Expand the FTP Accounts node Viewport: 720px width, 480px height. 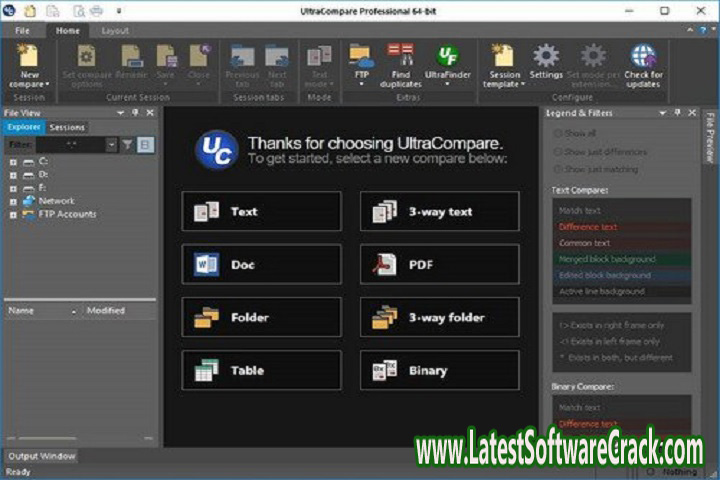[x=13, y=215]
